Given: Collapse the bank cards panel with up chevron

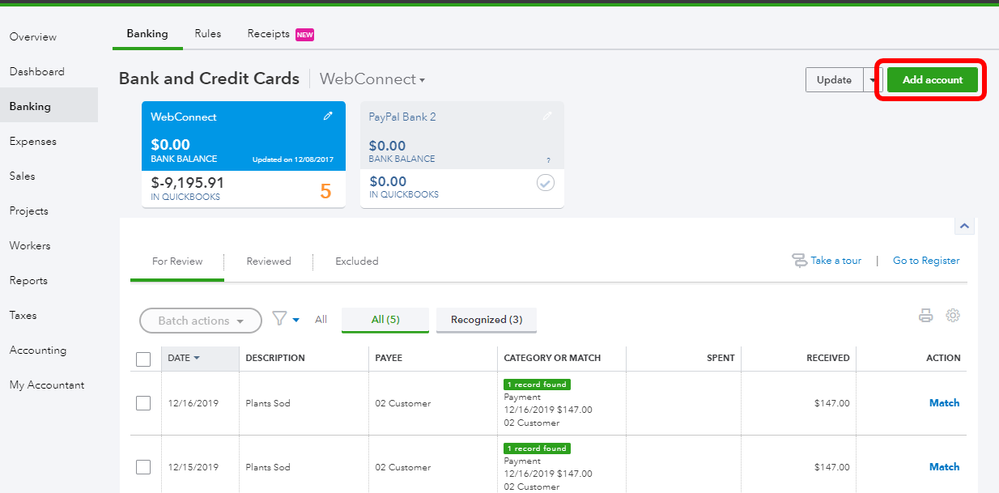Looking at the screenshot, I should (x=965, y=225).
